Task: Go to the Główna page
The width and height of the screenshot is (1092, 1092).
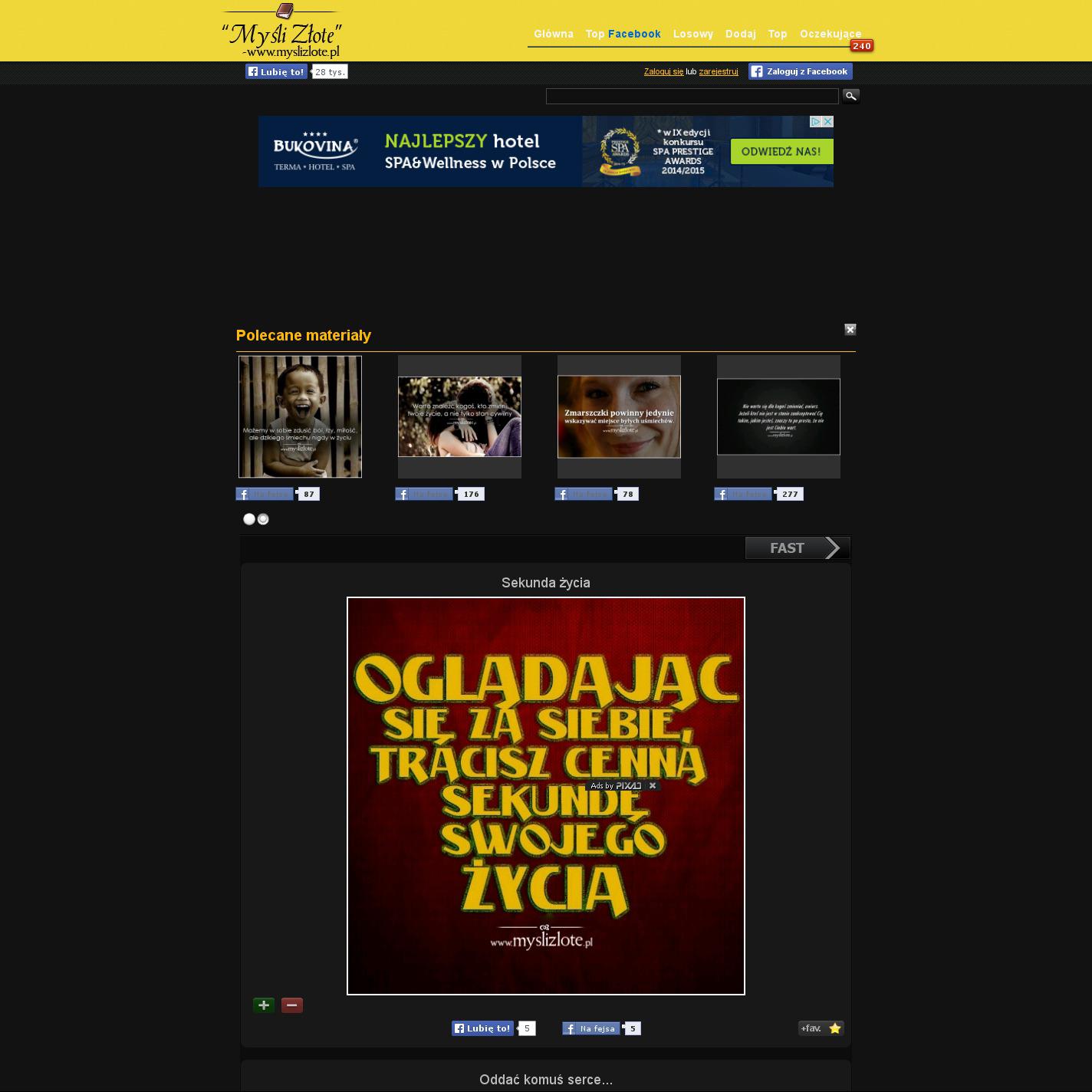Action: tap(553, 34)
